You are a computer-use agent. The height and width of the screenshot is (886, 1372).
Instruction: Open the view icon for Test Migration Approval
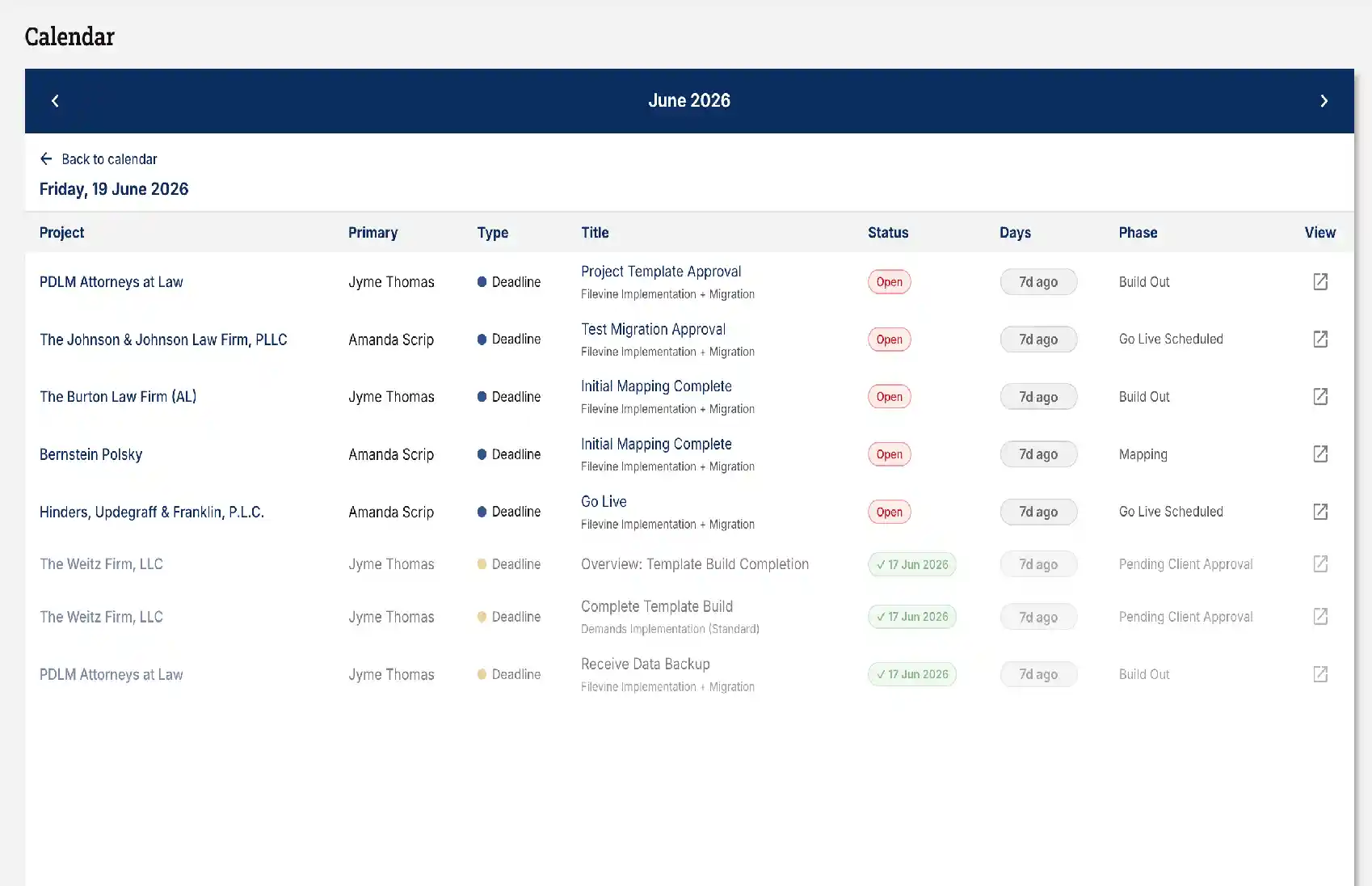click(x=1320, y=339)
